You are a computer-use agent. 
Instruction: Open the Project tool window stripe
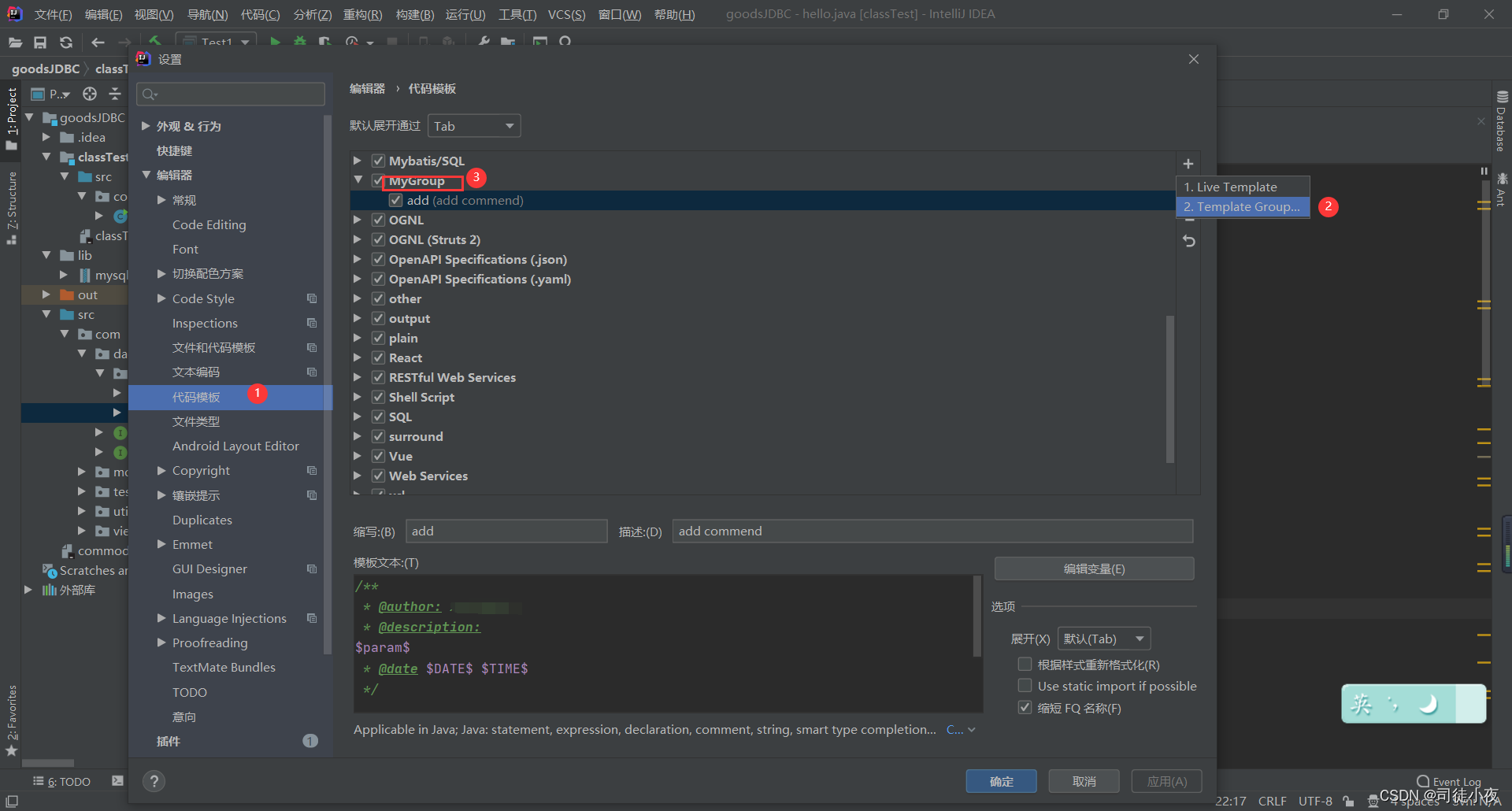click(x=12, y=118)
